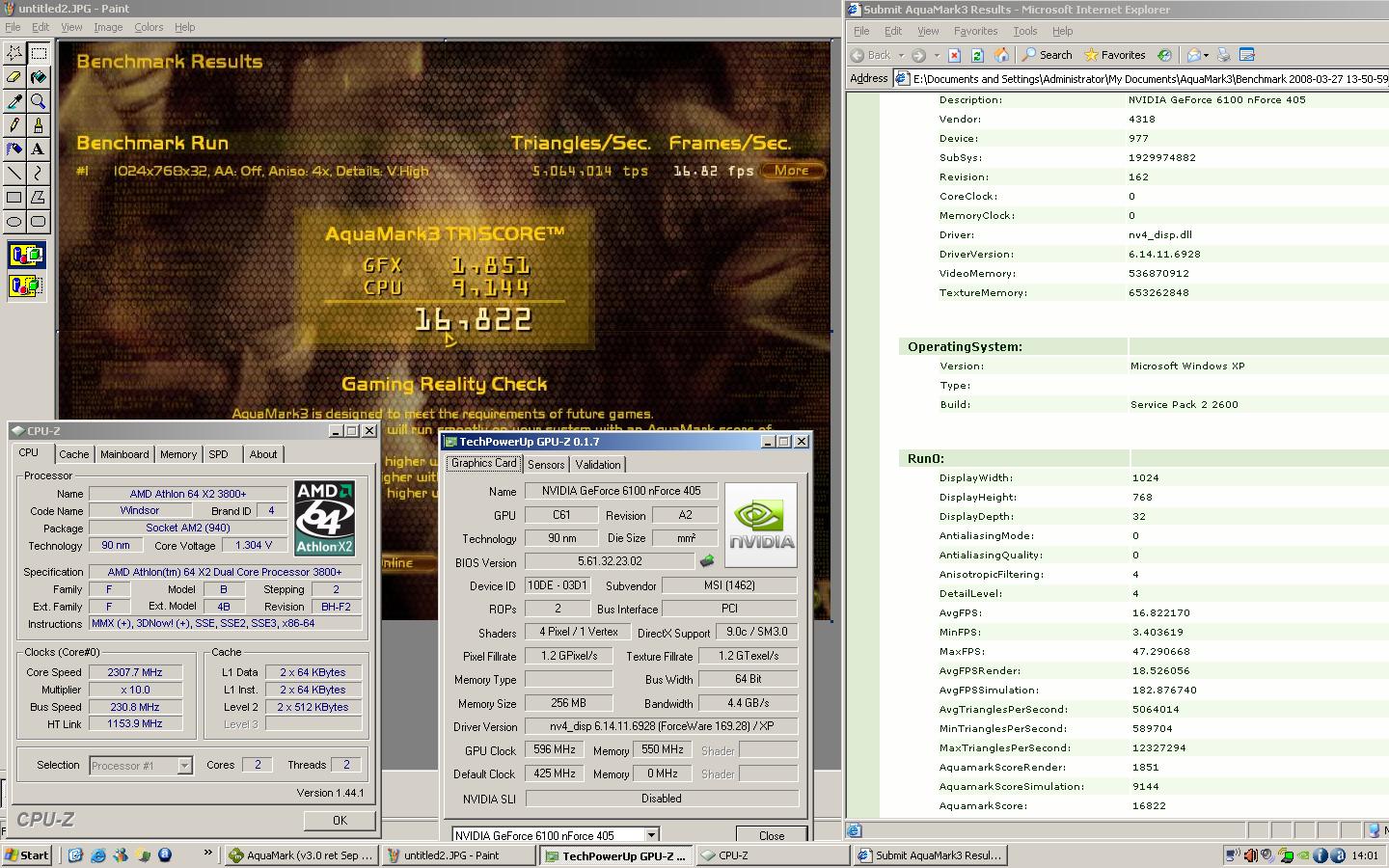Click the Service Pack 2 2600 build text
This screenshot has width=1389, height=868.
point(1185,404)
